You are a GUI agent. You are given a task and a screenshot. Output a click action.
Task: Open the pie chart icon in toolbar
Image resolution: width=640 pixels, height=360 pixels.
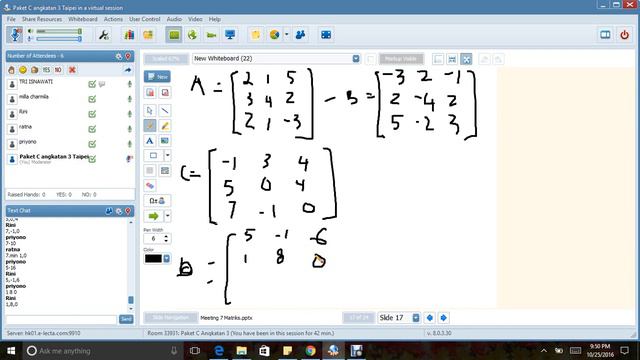[x=274, y=35]
